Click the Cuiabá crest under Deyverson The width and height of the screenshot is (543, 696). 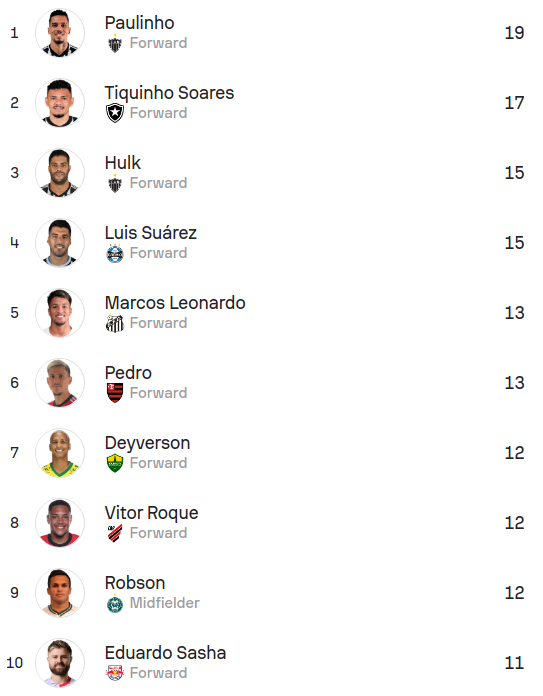(x=115, y=463)
